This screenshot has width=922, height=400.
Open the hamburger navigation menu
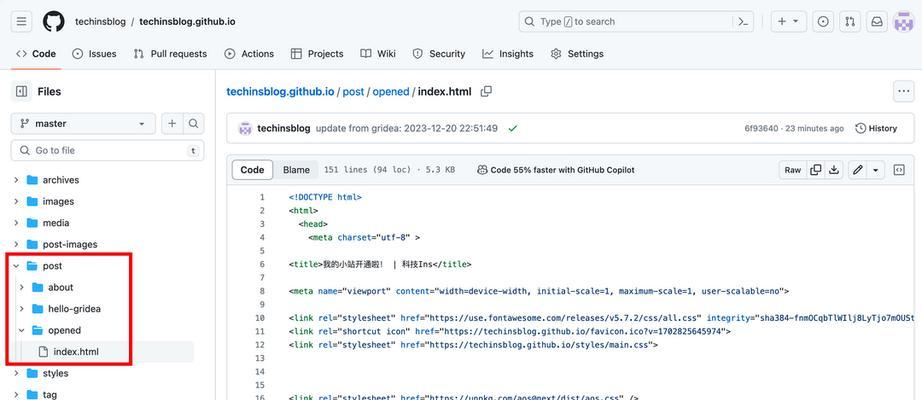(22, 22)
